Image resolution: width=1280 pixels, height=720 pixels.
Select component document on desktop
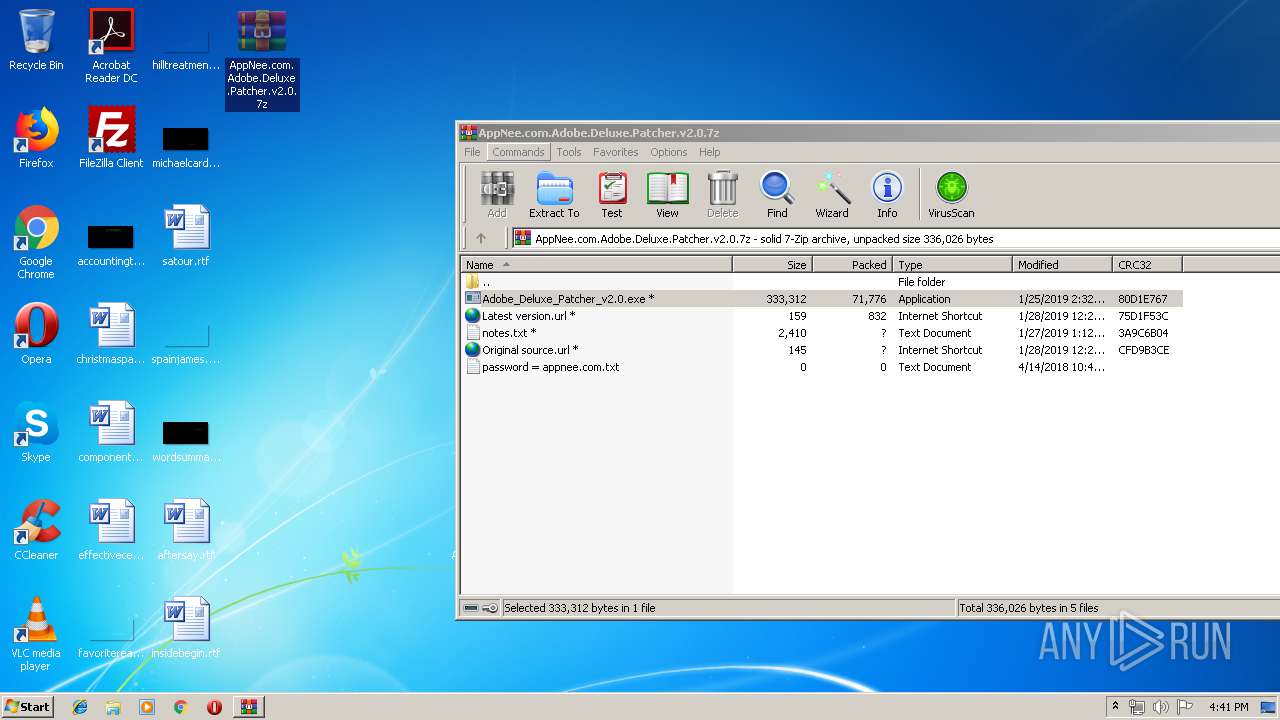(x=111, y=432)
